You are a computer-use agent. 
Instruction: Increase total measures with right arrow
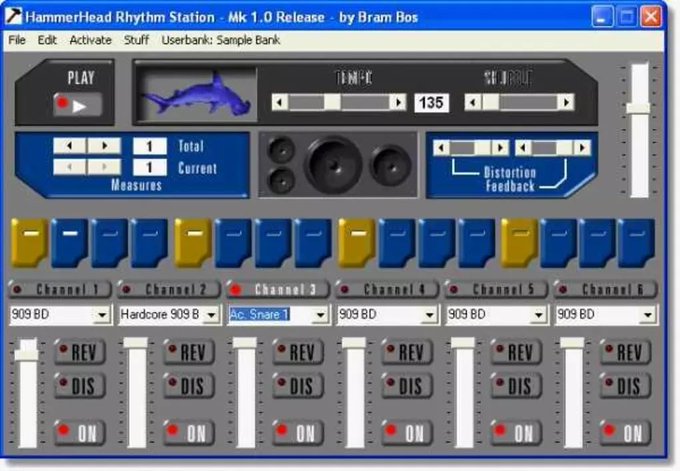point(104,146)
